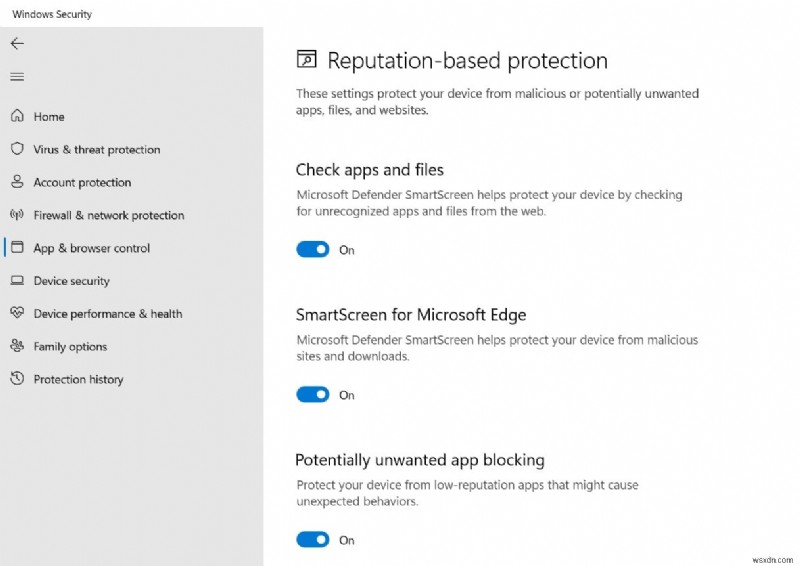Click the Windows Security window title
800x566 pixels.
(x=52, y=14)
